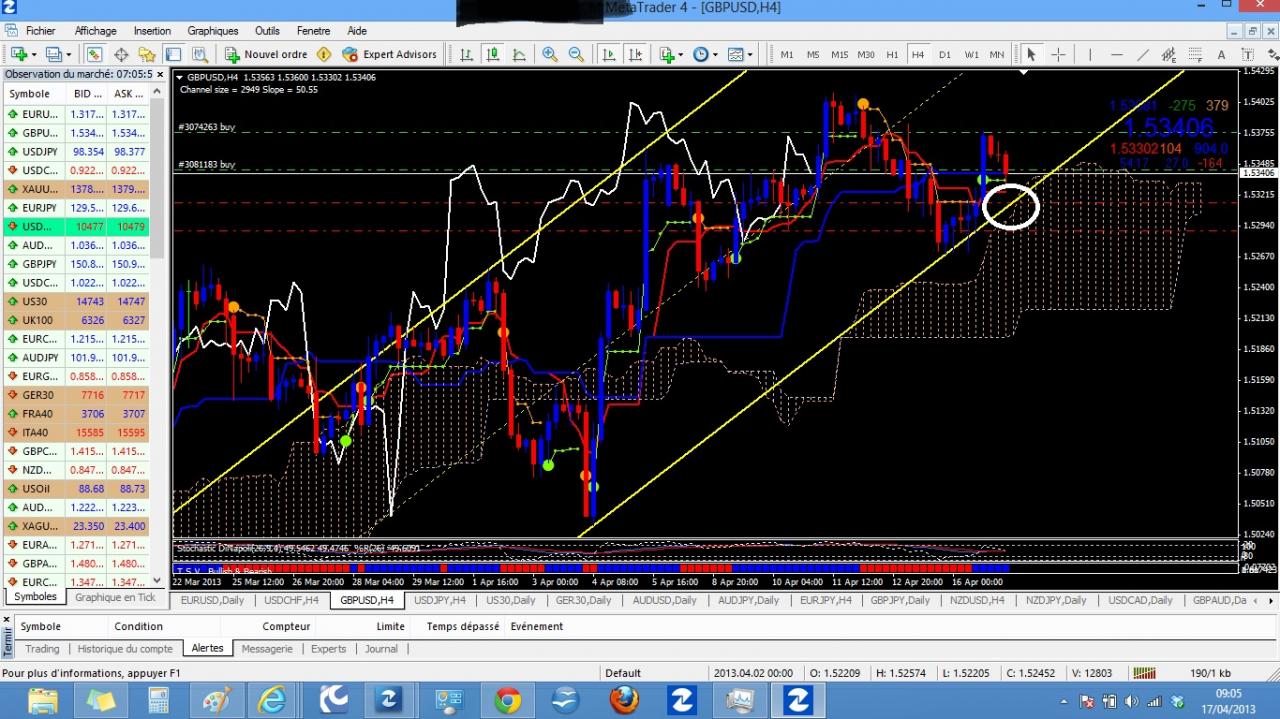Open the GER30,Daily chart tab
1280x719 pixels.
583,600
